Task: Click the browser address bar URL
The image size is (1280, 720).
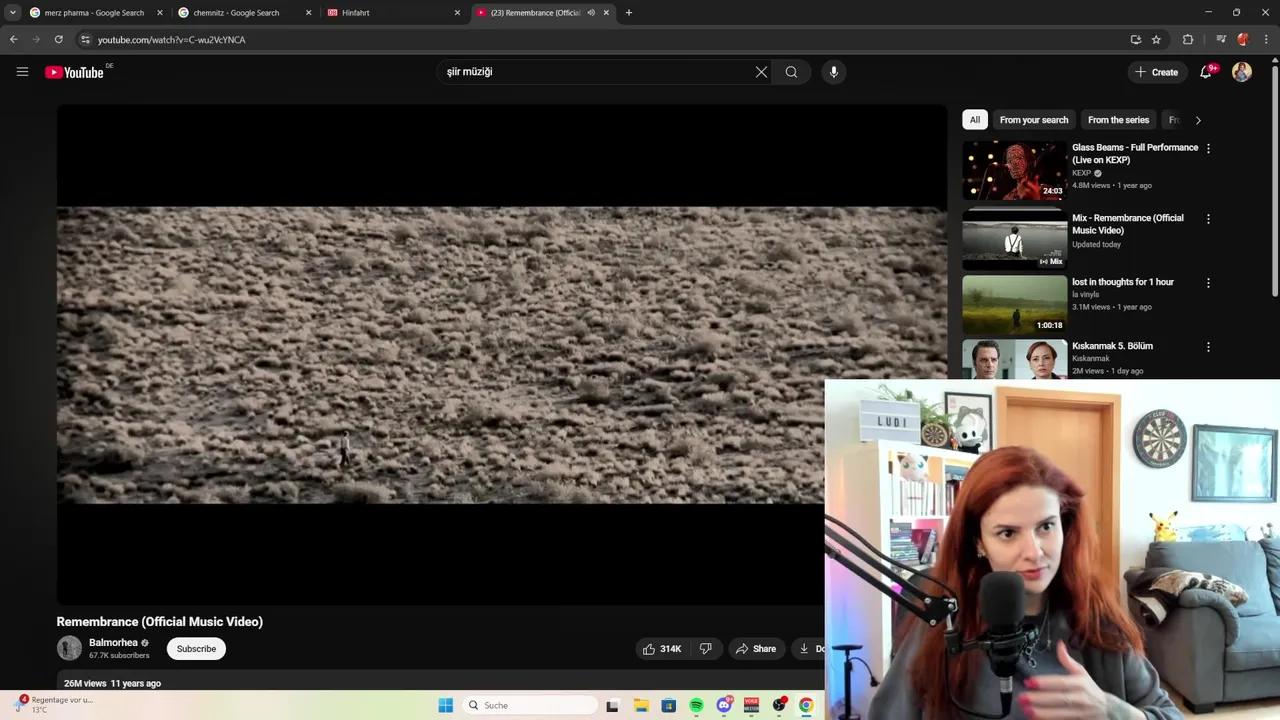Action: [x=171, y=40]
